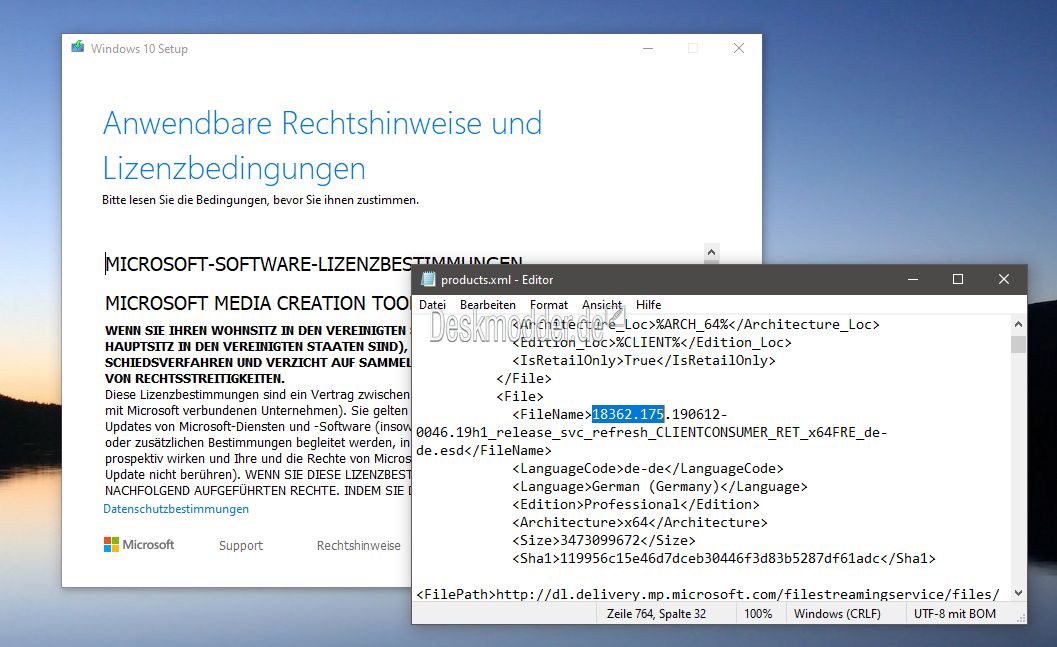Click the LanguageCode de-de line

point(648,468)
